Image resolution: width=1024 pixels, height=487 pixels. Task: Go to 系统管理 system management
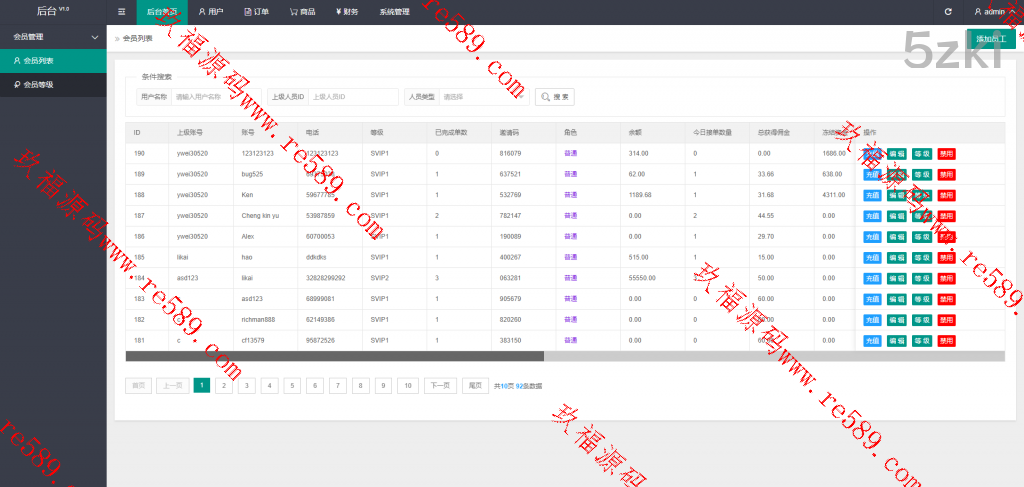click(394, 12)
